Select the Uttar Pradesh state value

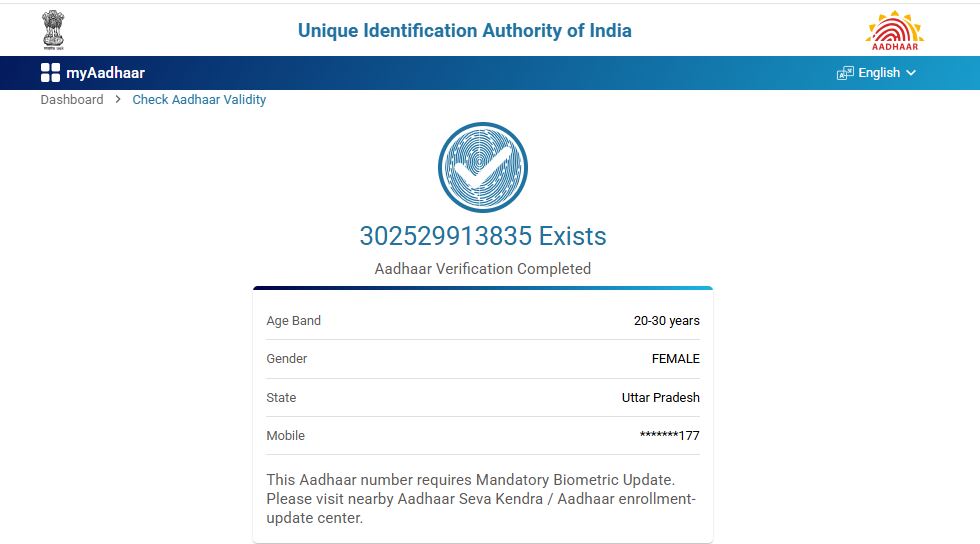pos(660,397)
